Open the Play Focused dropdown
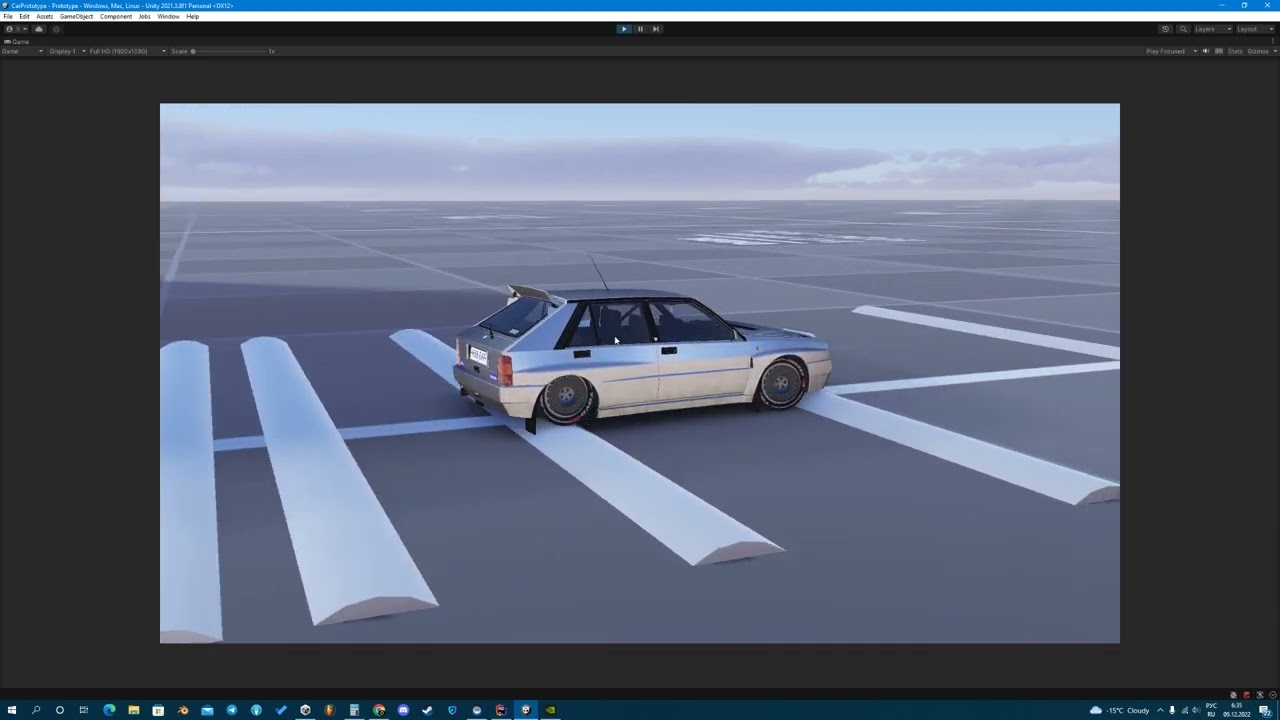1280x720 pixels. click(1171, 51)
